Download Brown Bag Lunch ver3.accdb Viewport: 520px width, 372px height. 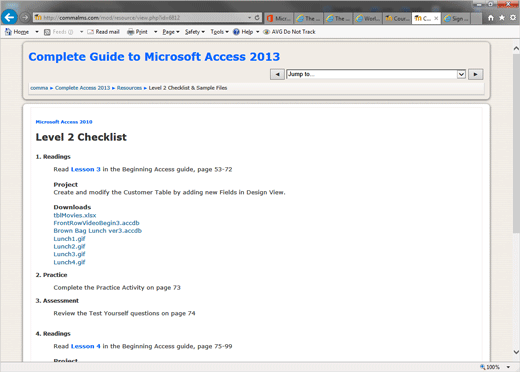pos(98,231)
